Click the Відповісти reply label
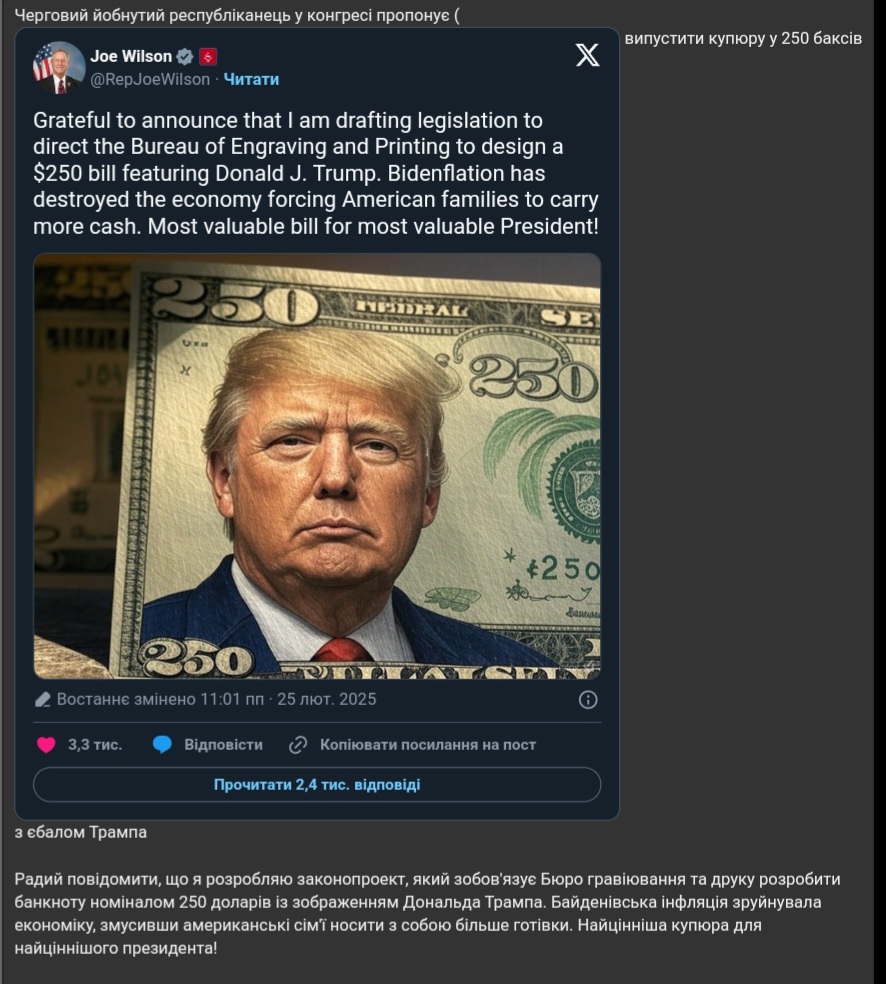This screenshot has height=984, width=886. click(x=223, y=745)
